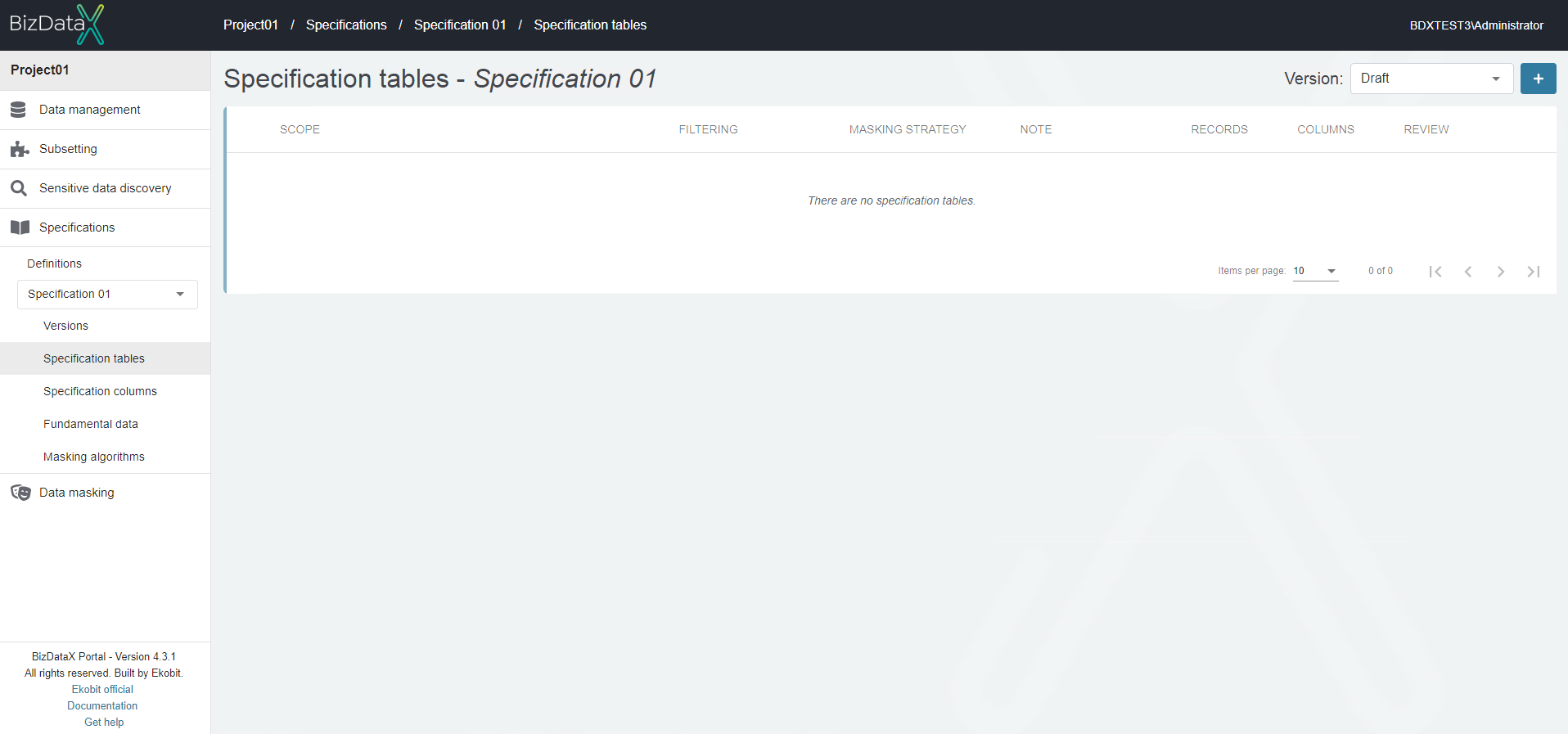This screenshot has height=734, width=1568.
Task: Open Subsetting menu item
Action: pyautogui.click(x=105, y=149)
